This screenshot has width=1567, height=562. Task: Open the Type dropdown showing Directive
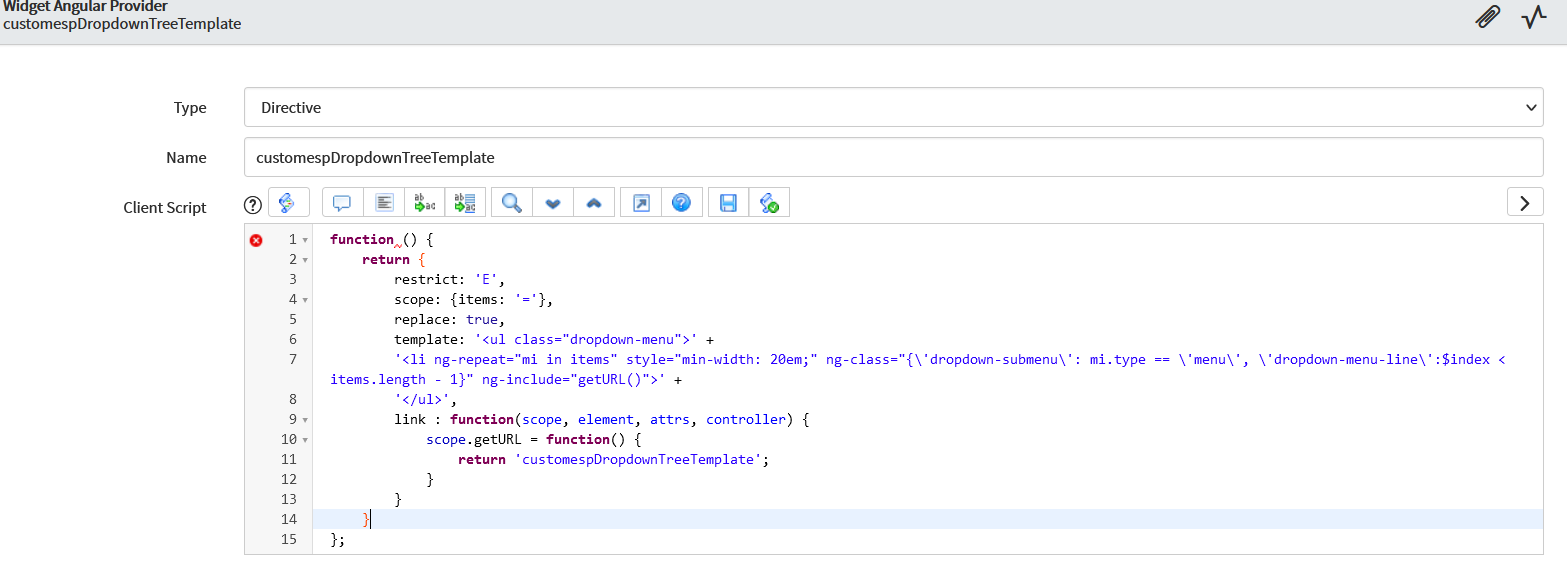(893, 107)
